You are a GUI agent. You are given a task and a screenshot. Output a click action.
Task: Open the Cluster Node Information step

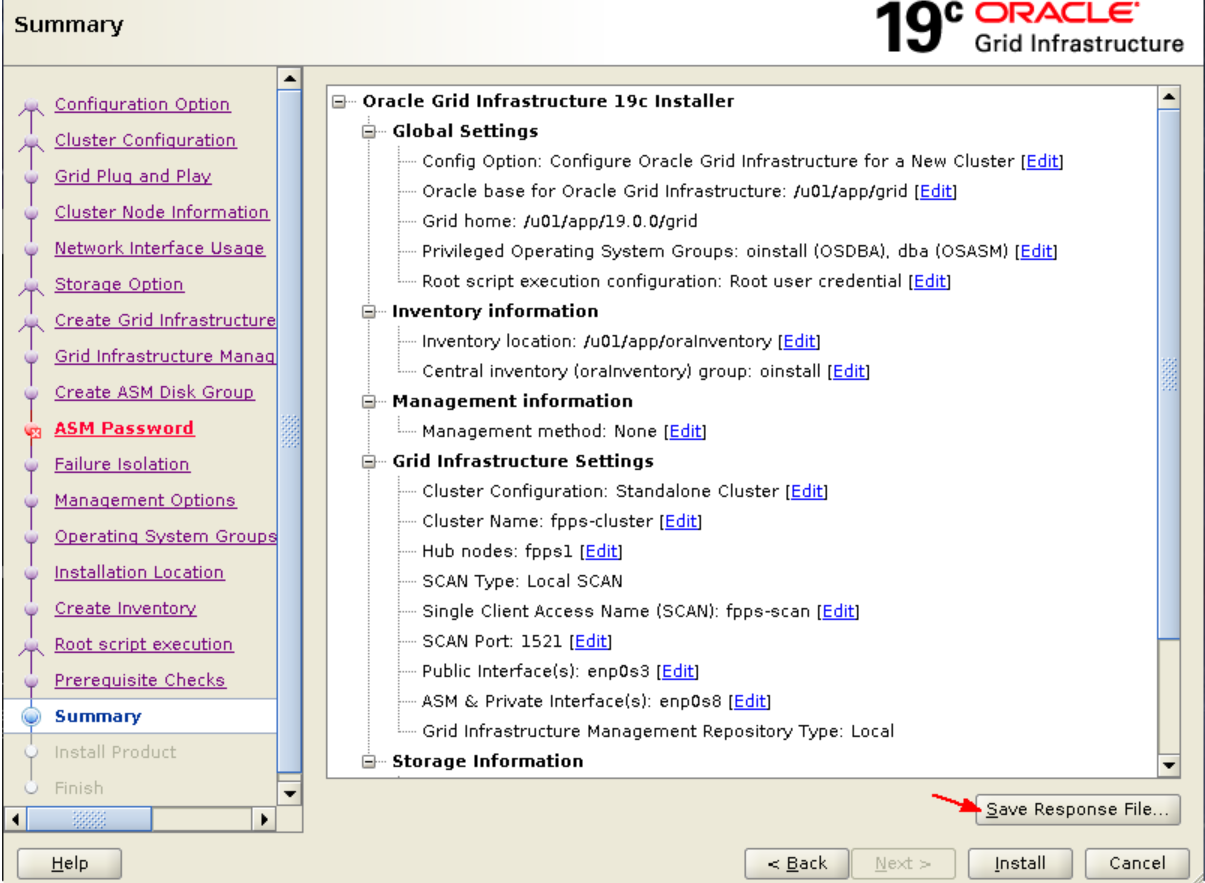162,212
